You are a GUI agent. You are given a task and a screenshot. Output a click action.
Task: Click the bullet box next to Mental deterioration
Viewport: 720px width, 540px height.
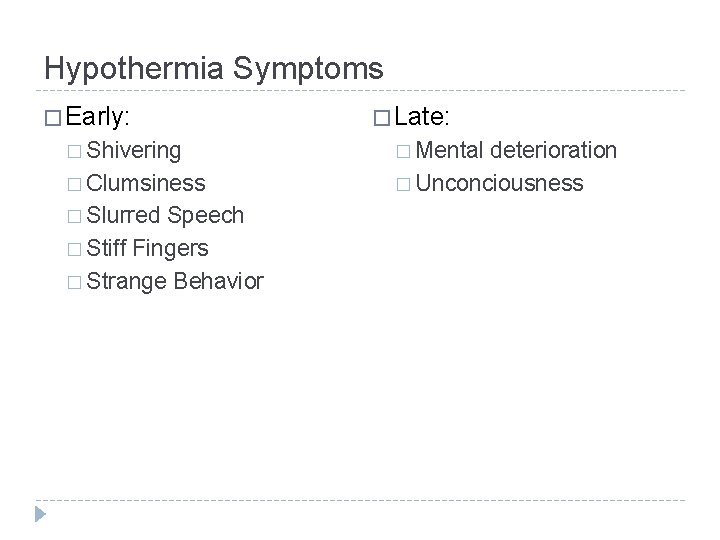(x=403, y=152)
